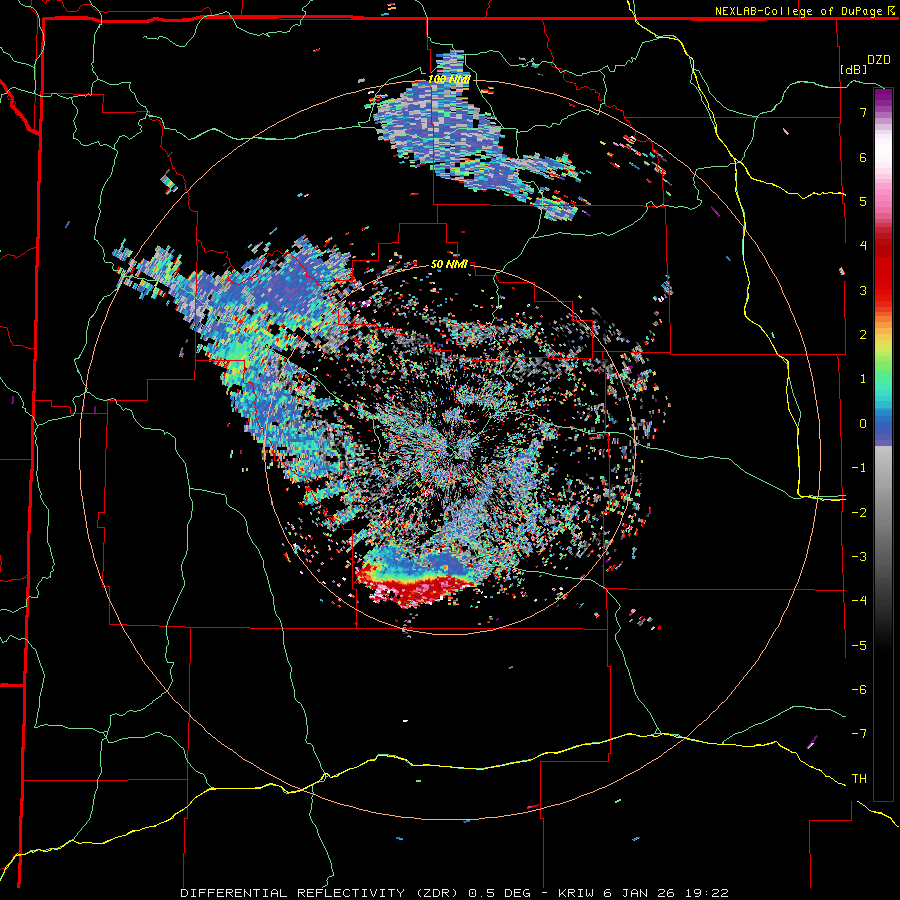
Task: Click the 0 value on the scale
Action: 863,424
